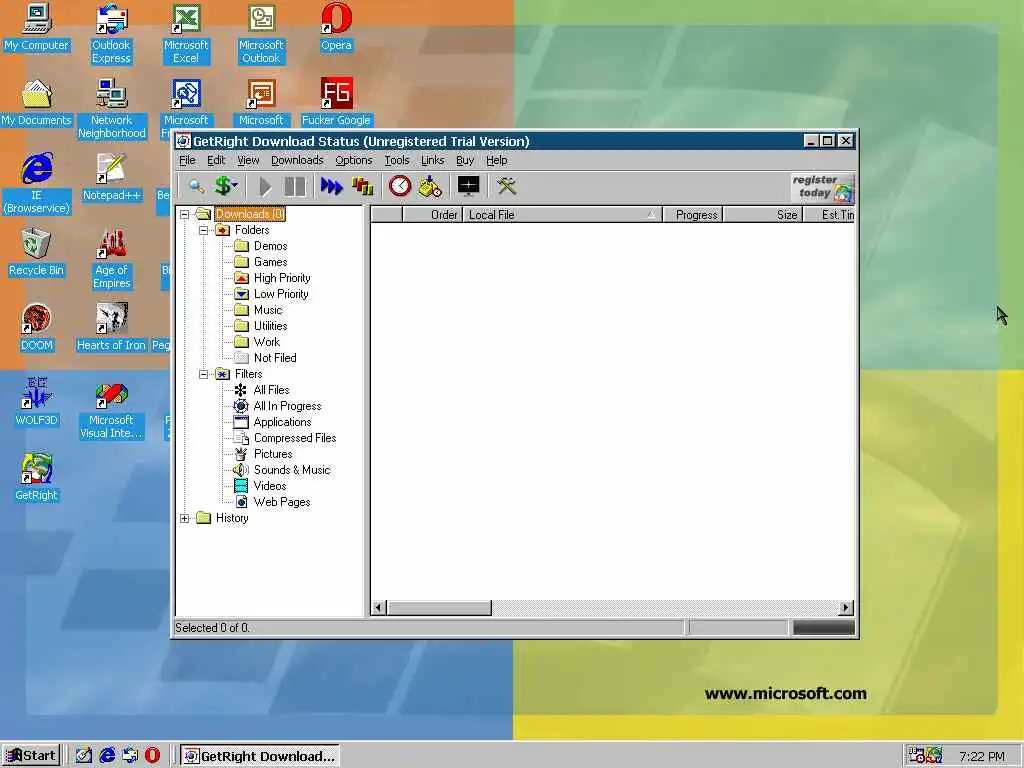The width and height of the screenshot is (1024, 768).
Task: Sort by the Local File column header
Action: pyautogui.click(x=562, y=215)
